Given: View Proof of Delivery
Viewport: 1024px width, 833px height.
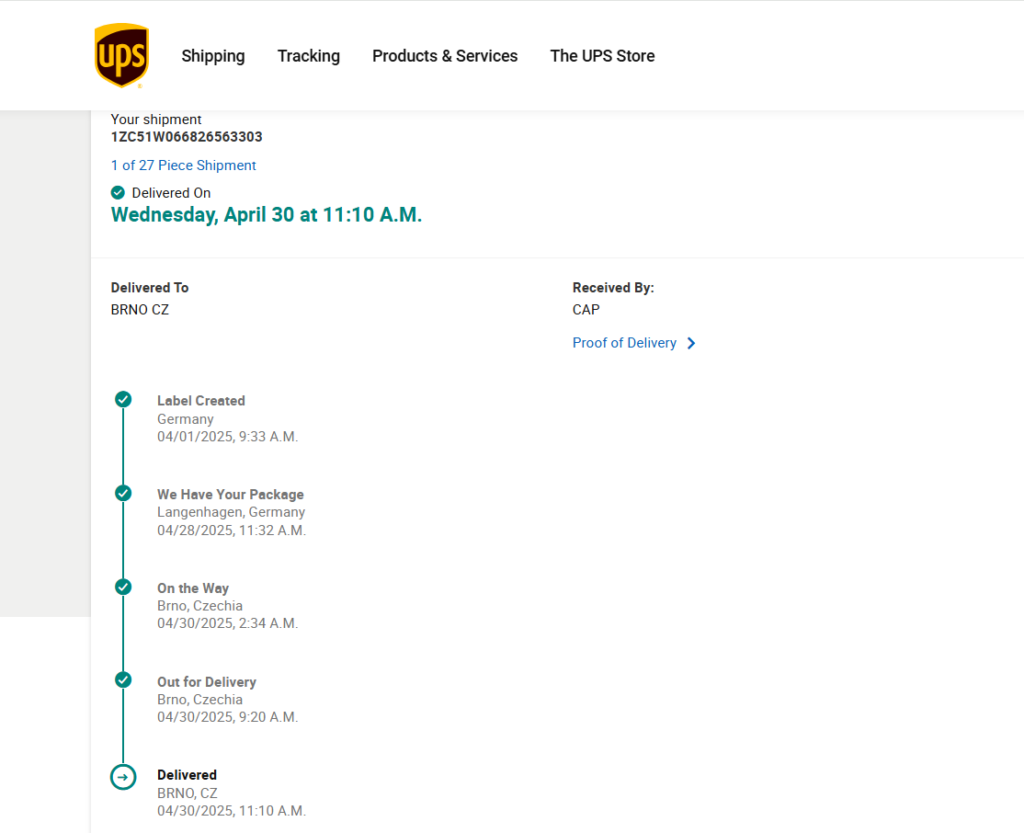Looking at the screenshot, I should click(624, 342).
